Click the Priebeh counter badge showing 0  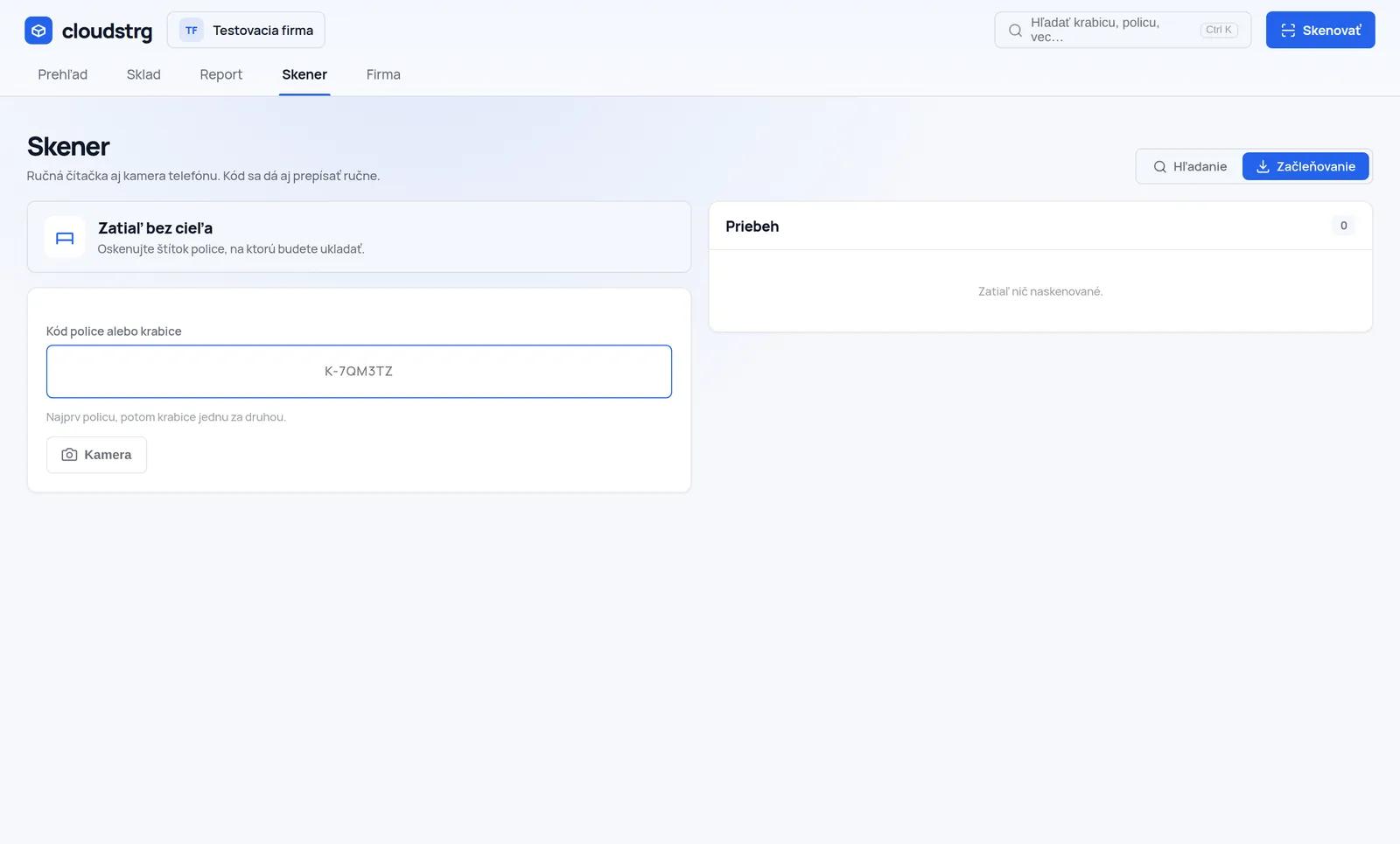1344,226
